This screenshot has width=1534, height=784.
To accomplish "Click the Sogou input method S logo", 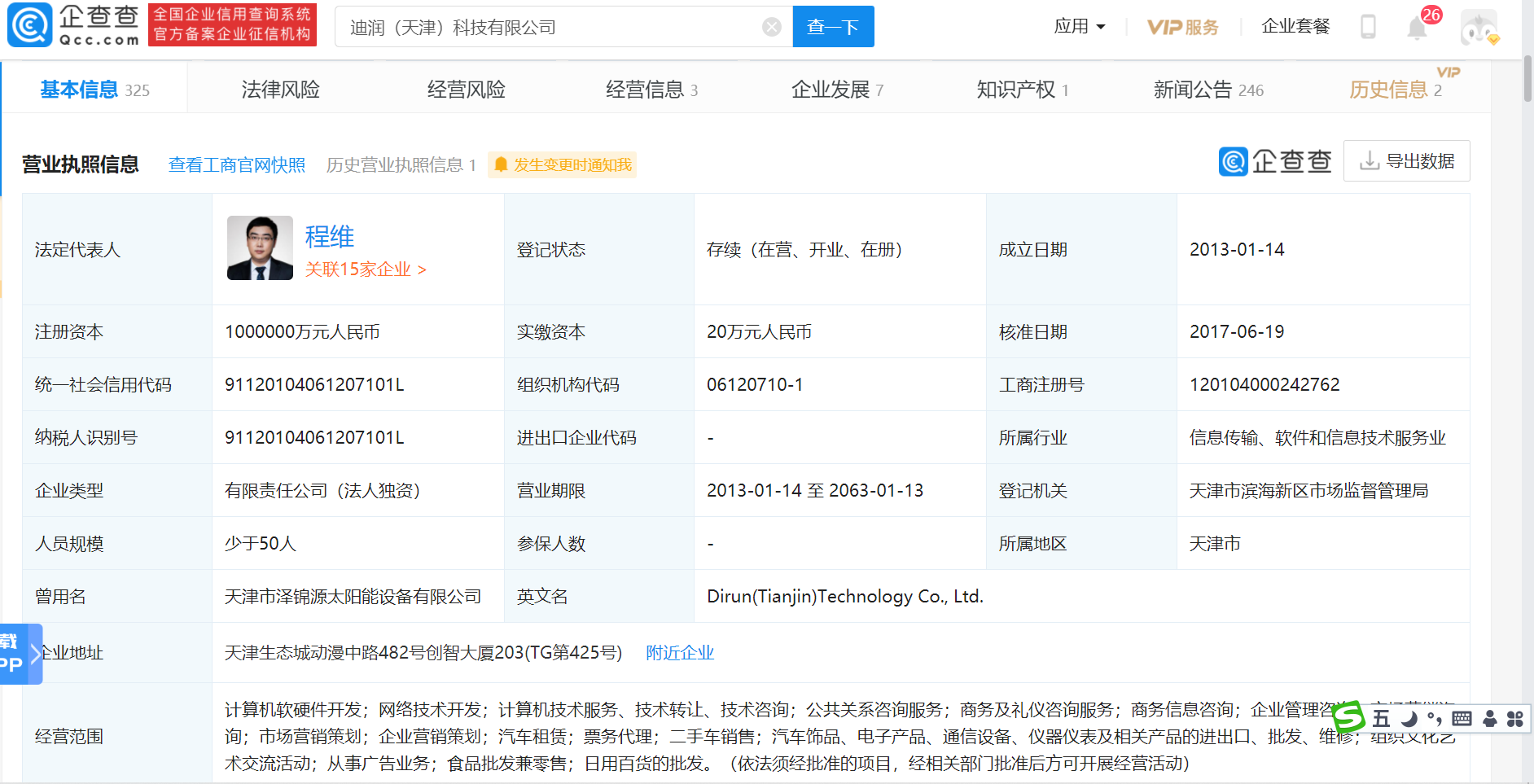I will point(1349,717).
